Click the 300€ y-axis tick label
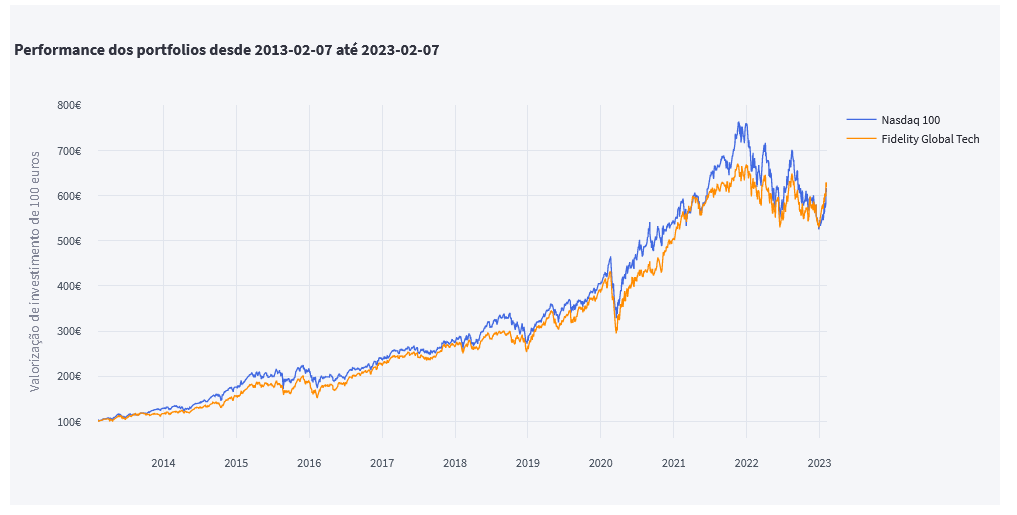This screenshot has width=1017, height=515. point(69,331)
